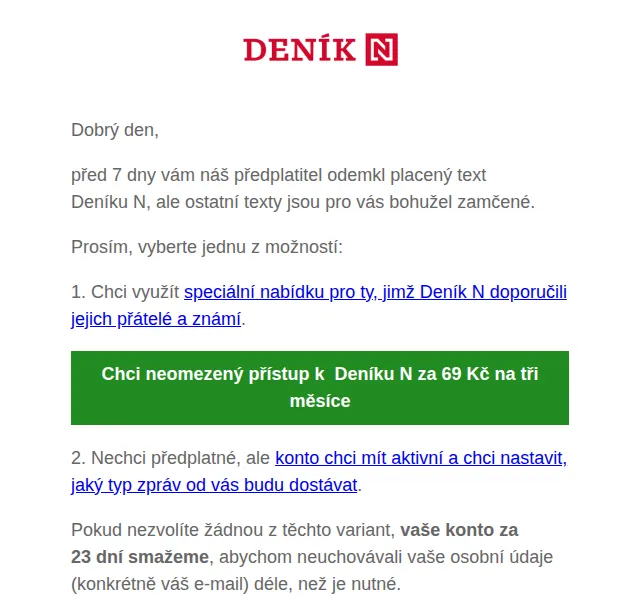Click 'abychom neuchovávali vaše osobní údaje' text
Image resolution: width=640 pixels, height=600 pixels.
pyautogui.click(x=386, y=557)
